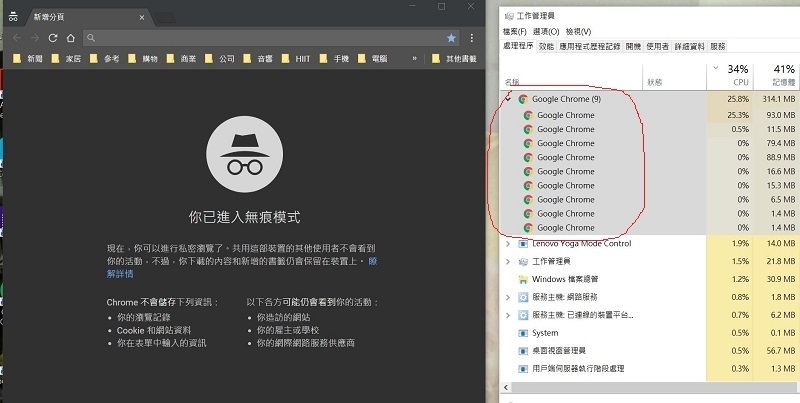Bookmark this page with the star icon
This screenshot has height=403, width=800.
point(451,38)
